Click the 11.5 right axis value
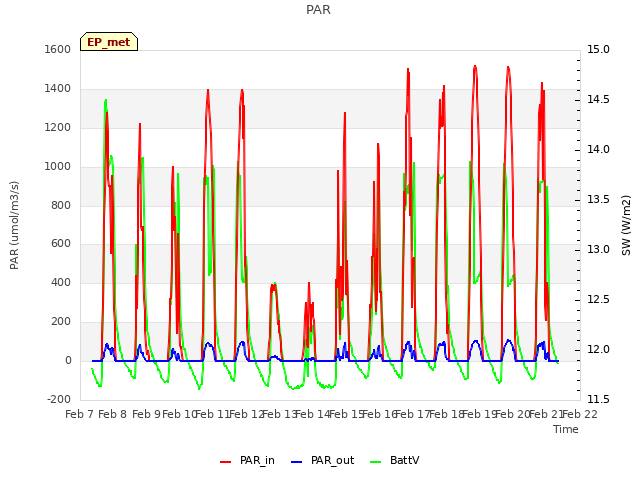The width and height of the screenshot is (640, 480). (x=598, y=400)
